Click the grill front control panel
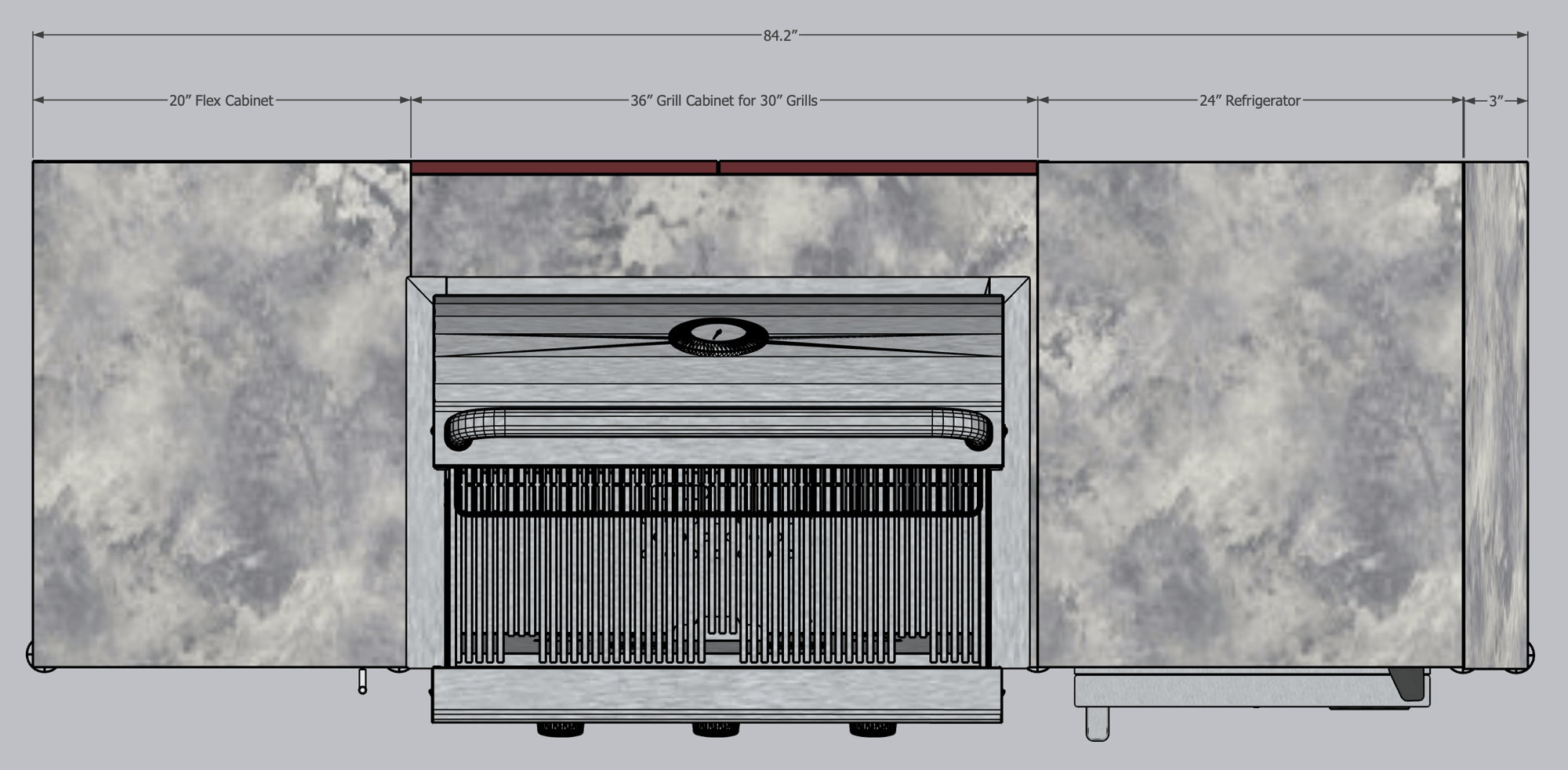1568x770 pixels. point(717,695)
